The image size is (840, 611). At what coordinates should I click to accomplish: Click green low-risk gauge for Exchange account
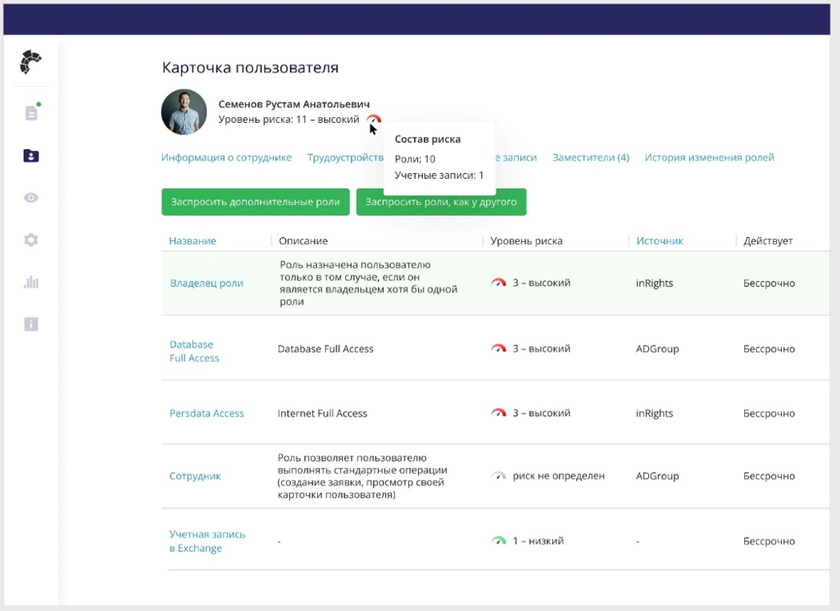[499, 541]
